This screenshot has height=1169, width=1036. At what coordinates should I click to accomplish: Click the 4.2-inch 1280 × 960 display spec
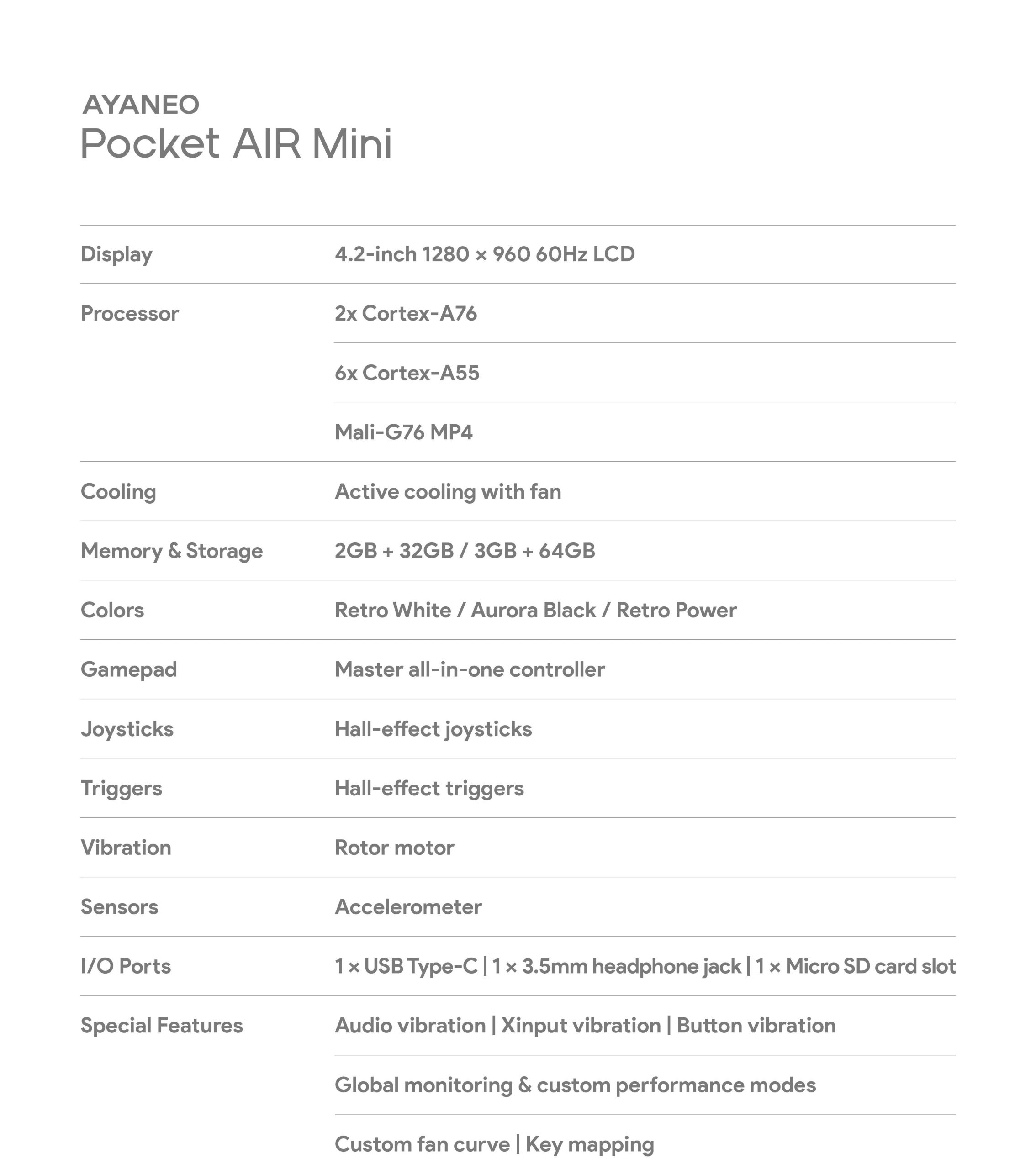(484, 254)
